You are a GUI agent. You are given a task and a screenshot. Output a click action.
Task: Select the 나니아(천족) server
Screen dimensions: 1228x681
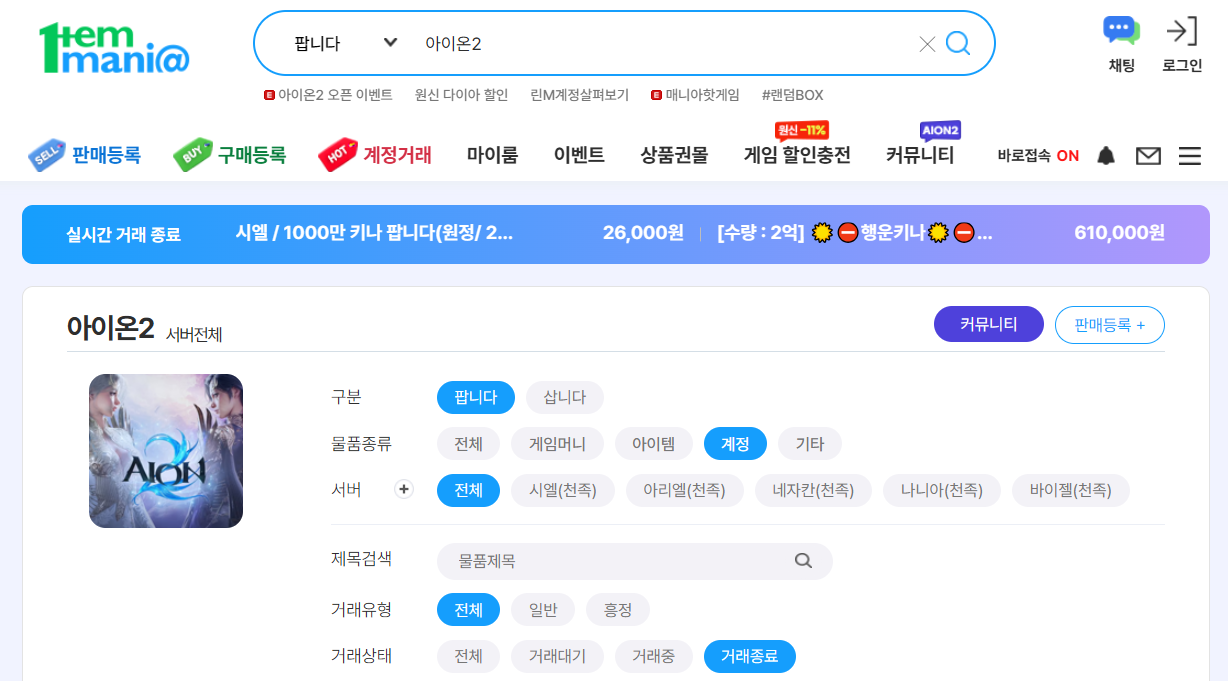942,490
